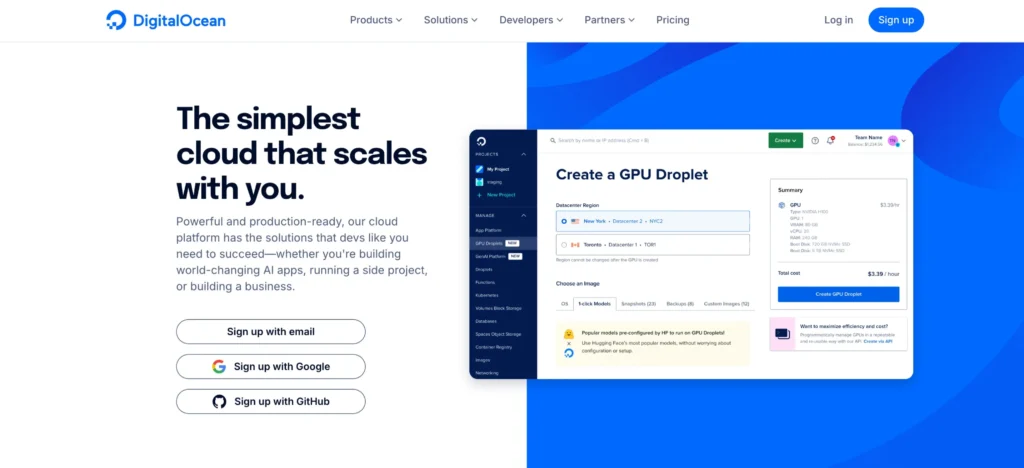Image resolution: width=1024 pixels, height=468 pixels.
Task: Click the Canadian flag in the Toronto row
Action: click(x=575, y=245)
